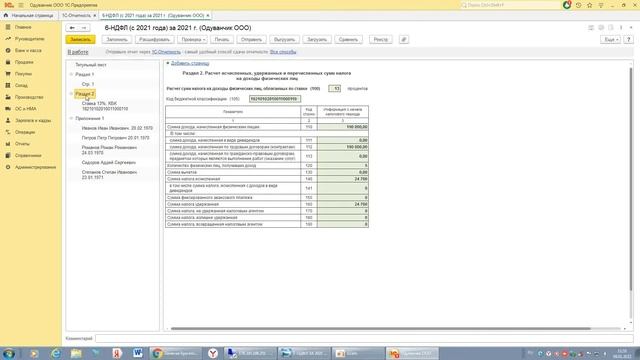Viewport: 640px width, 360px height.
Task: Open the Руководителю section
Action: 29,39
